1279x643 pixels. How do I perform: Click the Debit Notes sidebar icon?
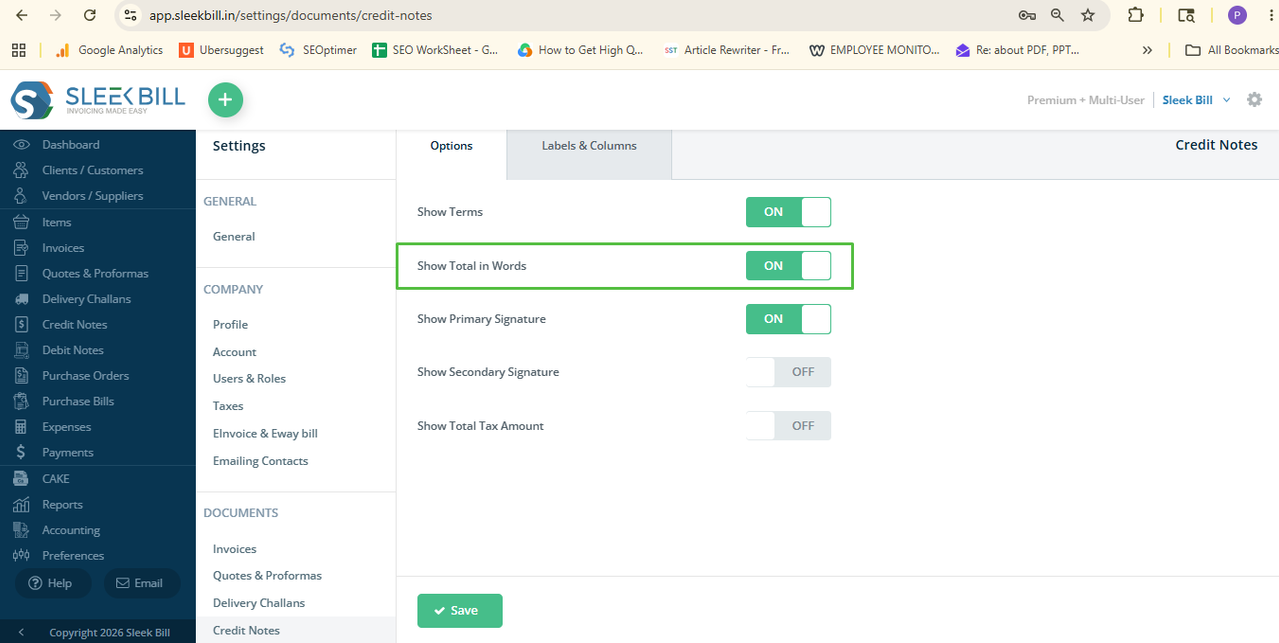point(21,350)
